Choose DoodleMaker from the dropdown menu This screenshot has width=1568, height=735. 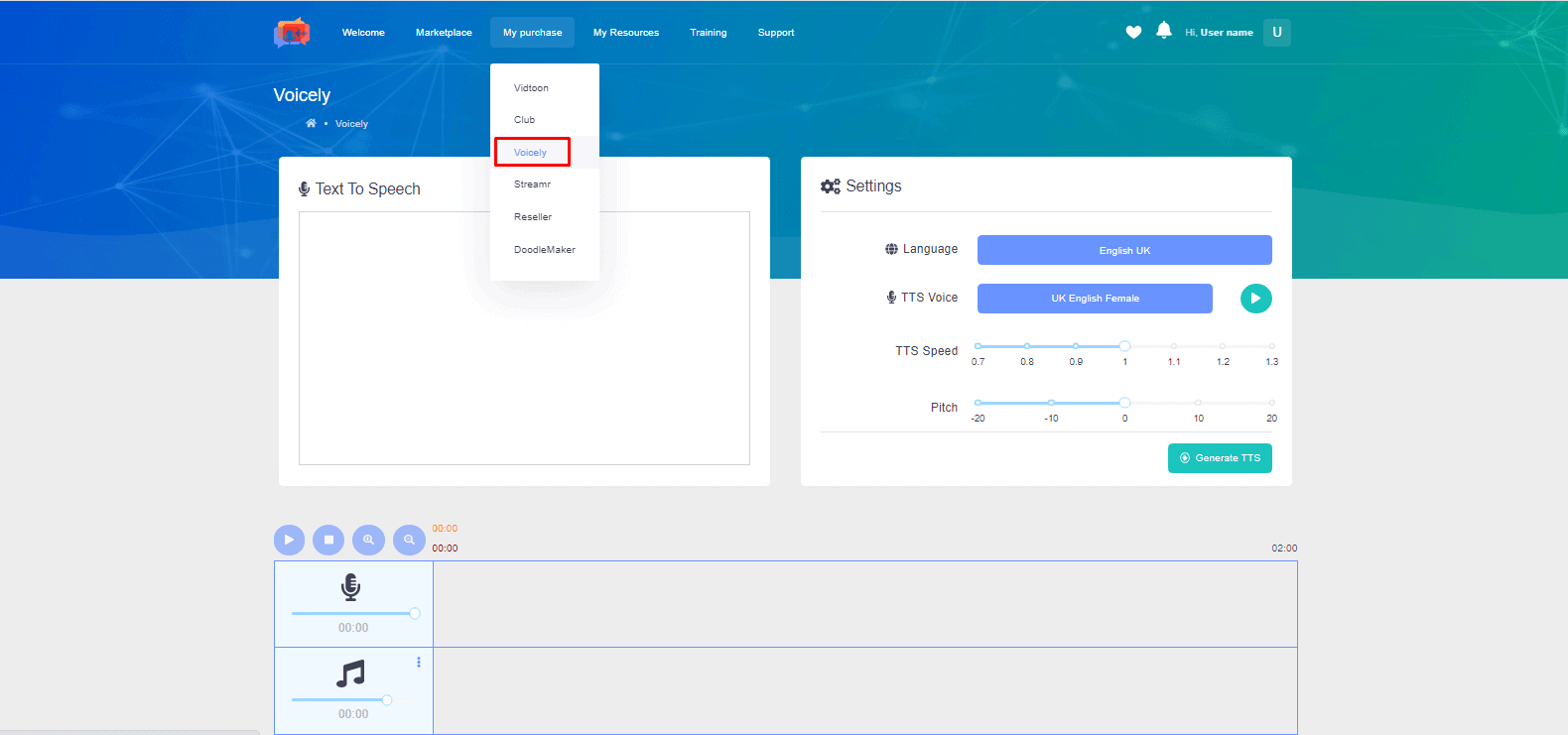[x=544, y=250]
